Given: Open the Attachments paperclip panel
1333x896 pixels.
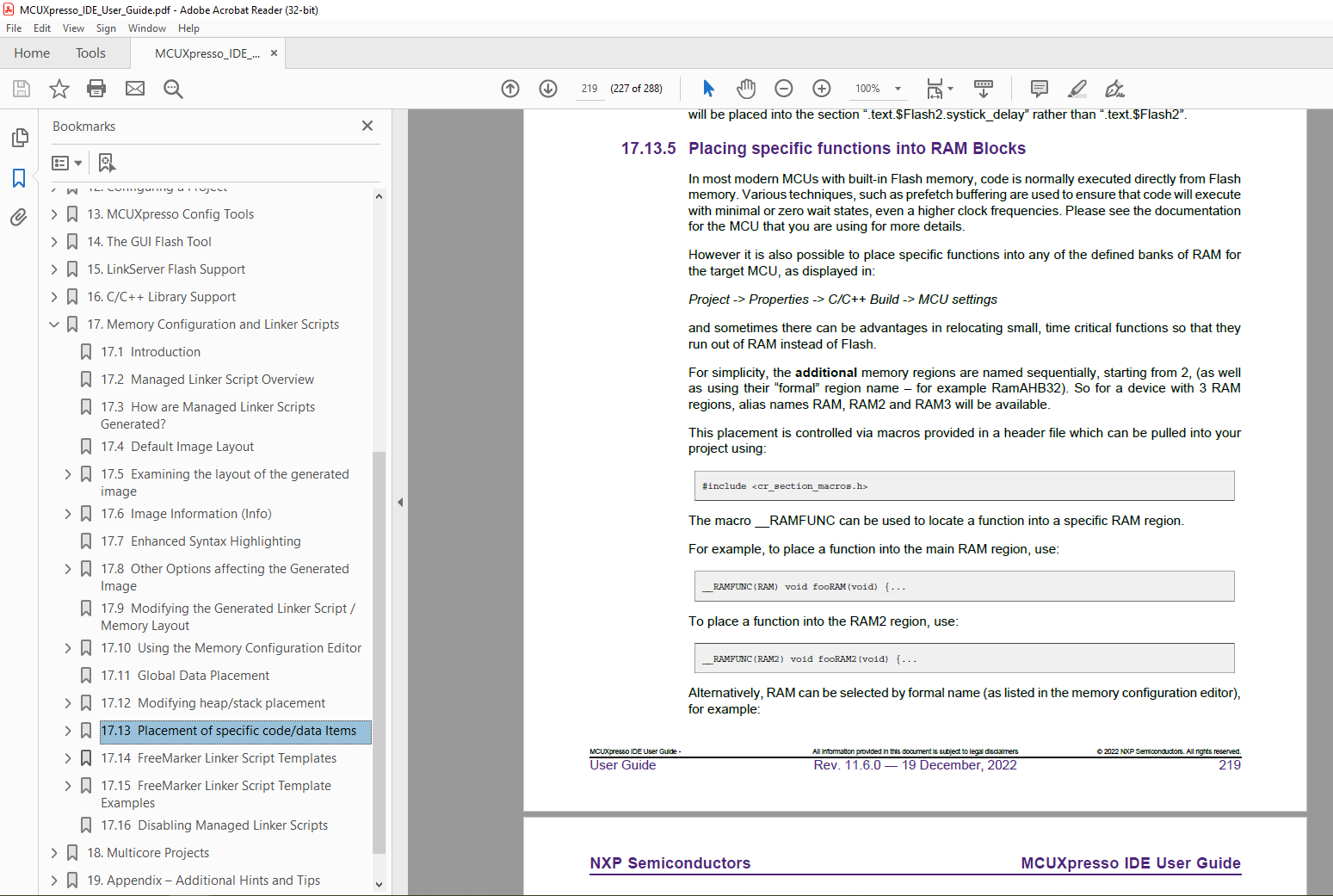Looking at the screenshot, I should pyautogui.click(x=19, y=217).
